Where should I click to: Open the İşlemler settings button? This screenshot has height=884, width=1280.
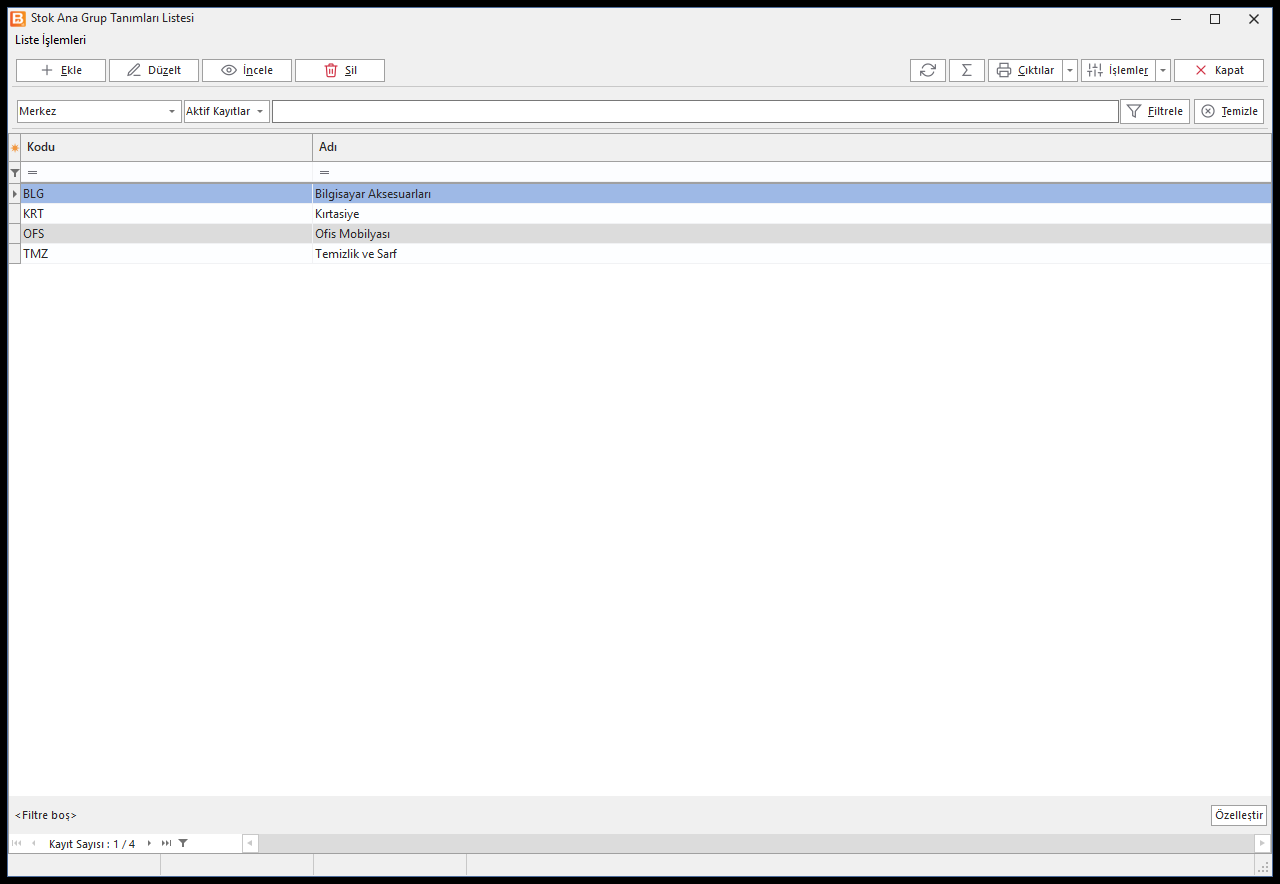point(1118,70)
